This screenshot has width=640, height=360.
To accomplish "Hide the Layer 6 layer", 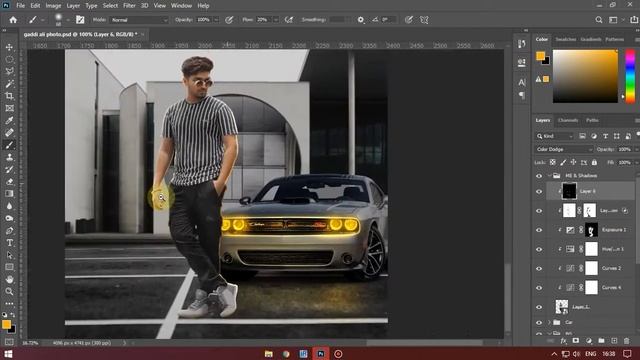I will pyautogui.click(x=539, y=191).
